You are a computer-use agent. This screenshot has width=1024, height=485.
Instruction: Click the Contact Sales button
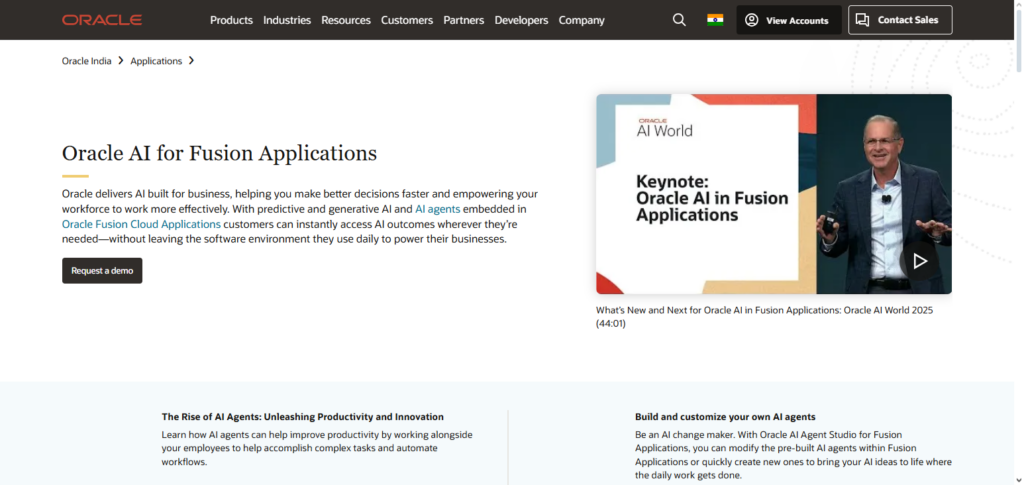point(900,20)
